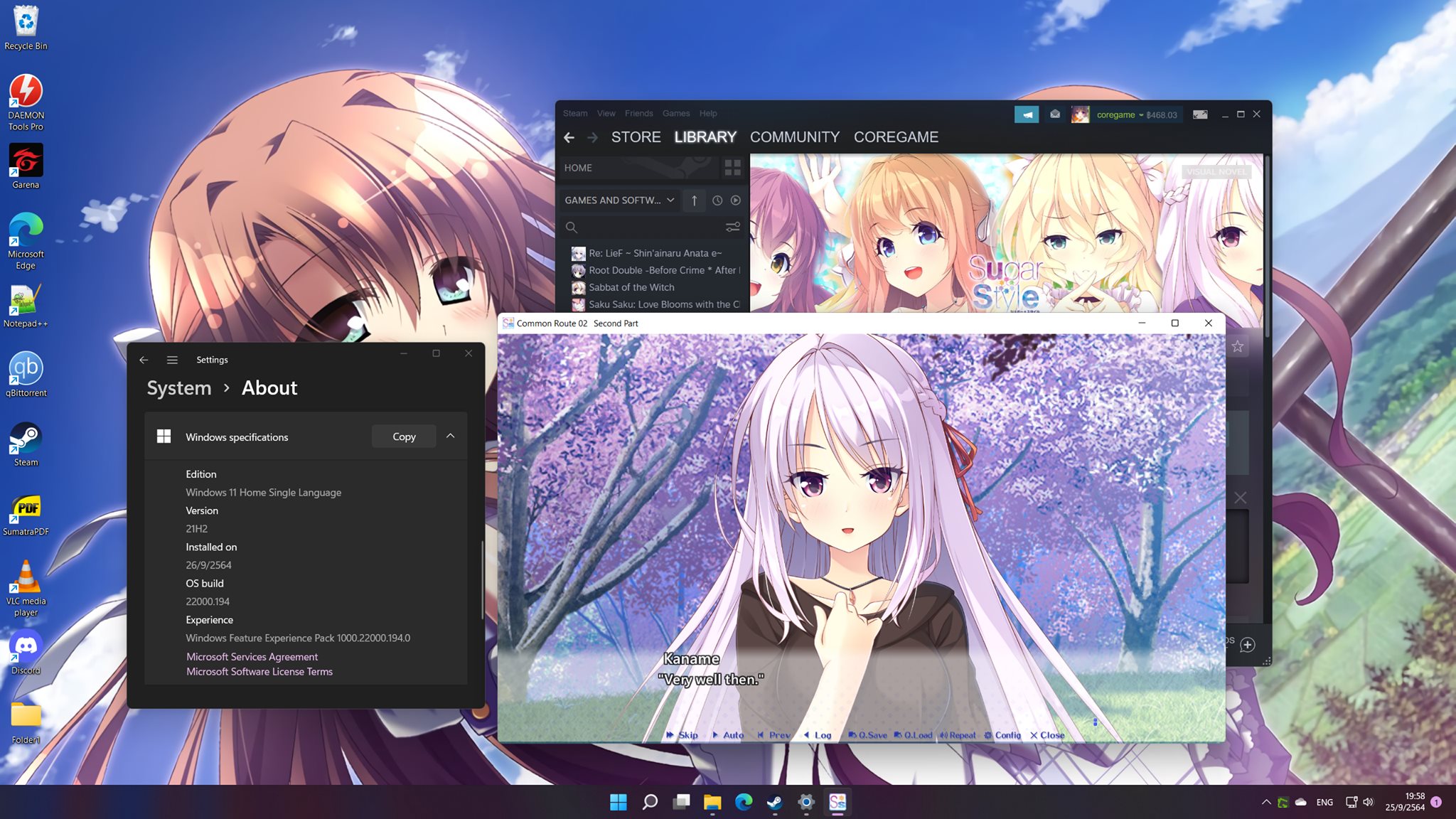Image resolution: width=1456 pixels, height=819 pixels.
Task: Open library filter options with the sliders icon
Action: [x=732, y=227]
